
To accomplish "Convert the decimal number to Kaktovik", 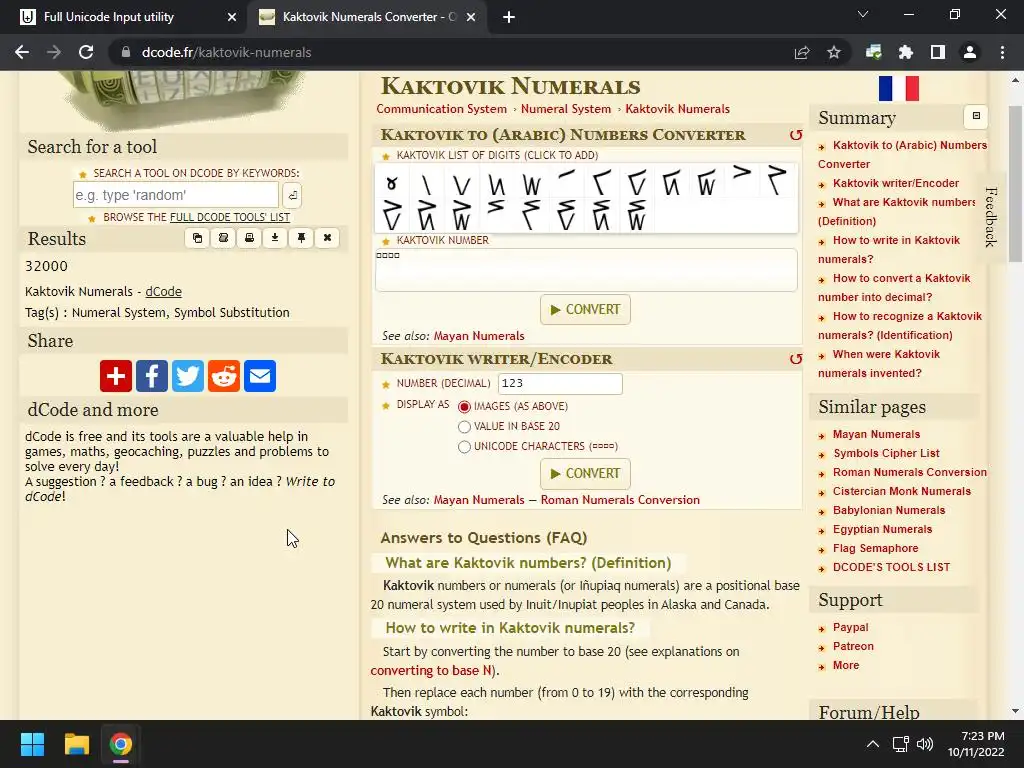I will pyautogui.click(x=585, y=473).
